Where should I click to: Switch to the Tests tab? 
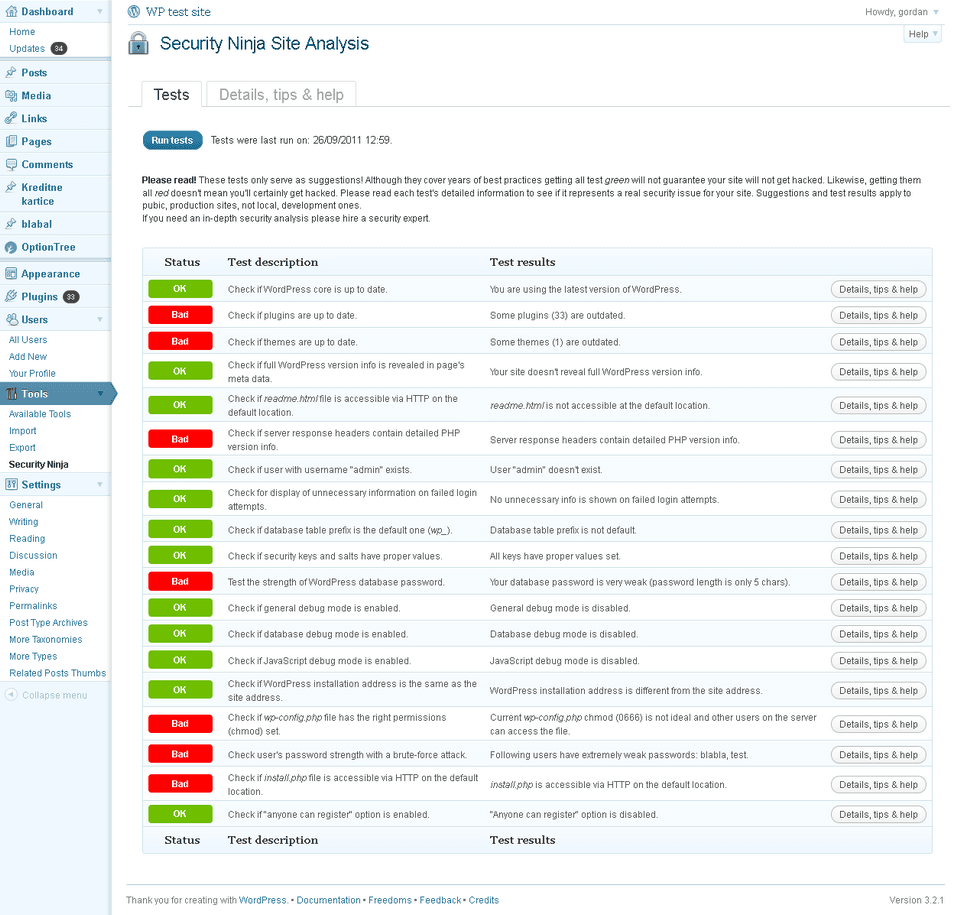(x=171, y=94)
